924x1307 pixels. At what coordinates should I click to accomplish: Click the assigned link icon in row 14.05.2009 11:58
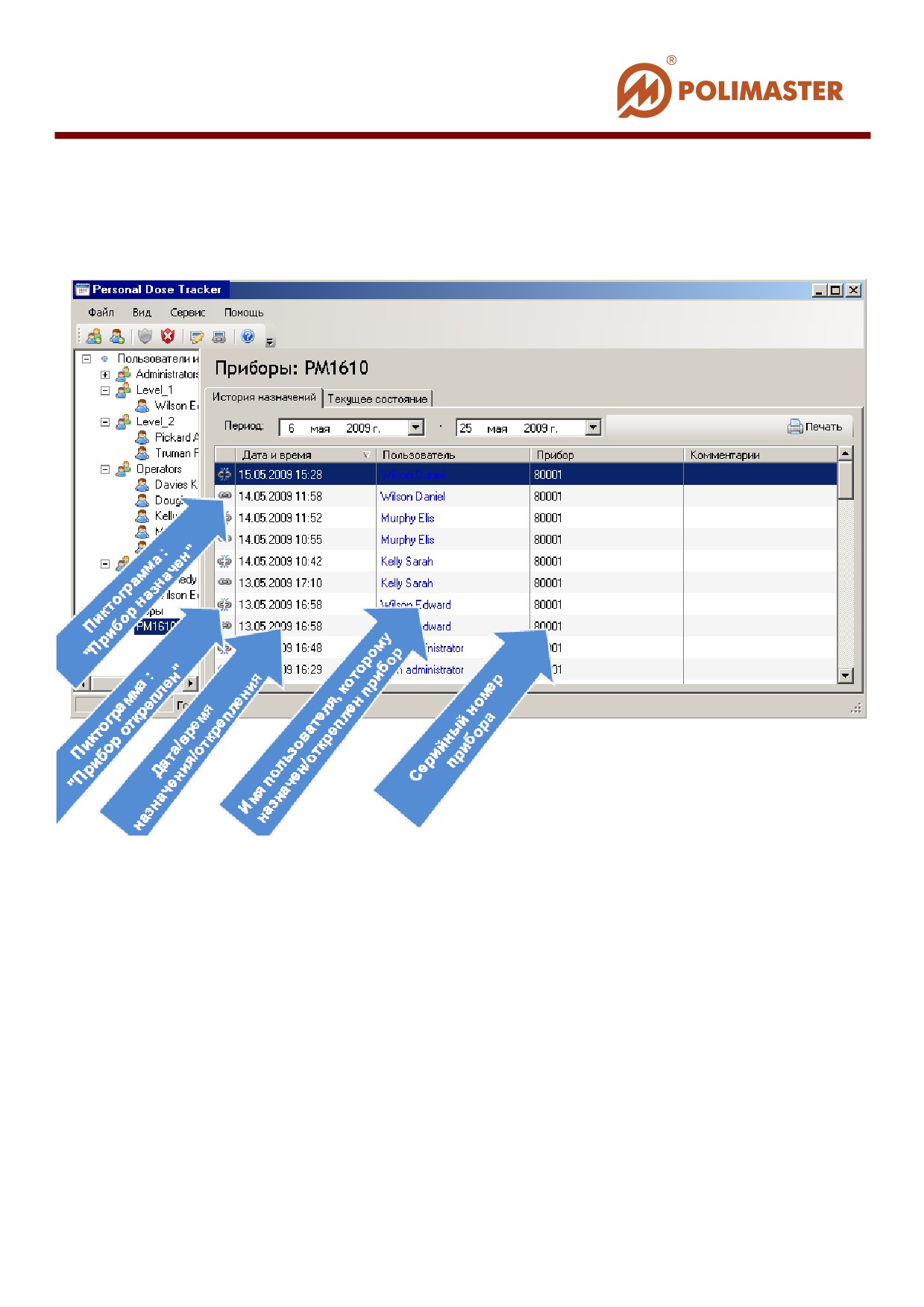(224, 495)
